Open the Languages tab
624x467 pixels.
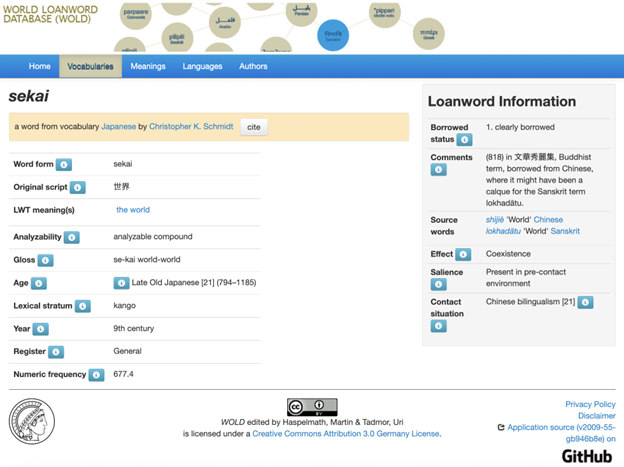coord(202,66)
